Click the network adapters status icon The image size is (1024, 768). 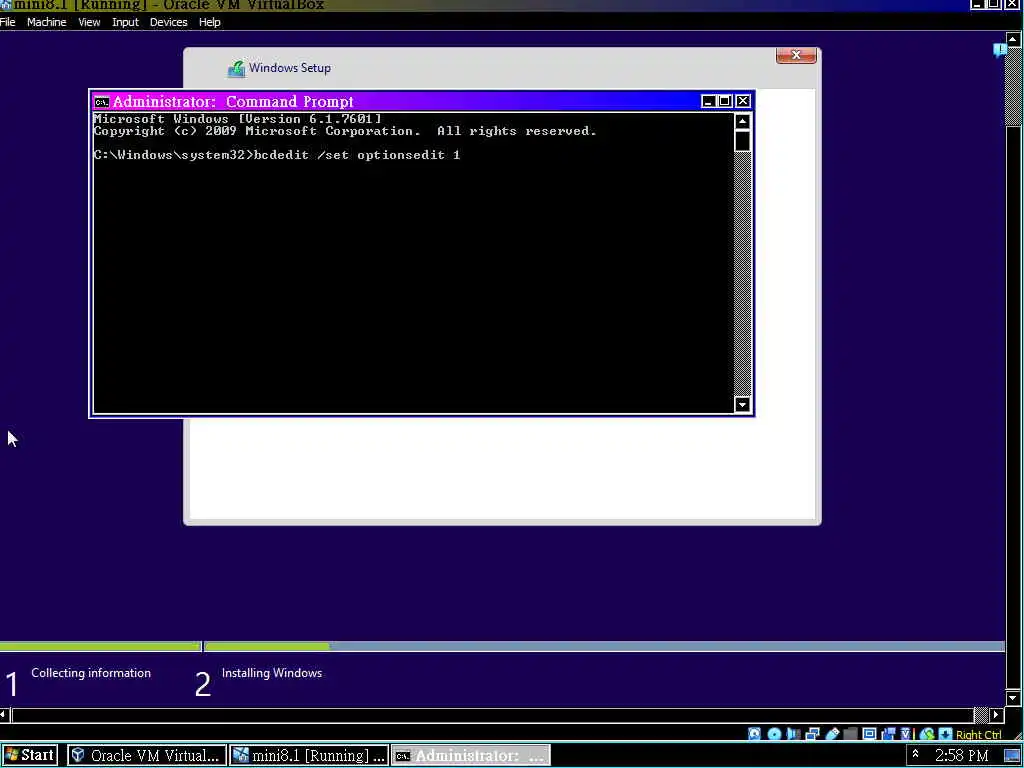812,734
